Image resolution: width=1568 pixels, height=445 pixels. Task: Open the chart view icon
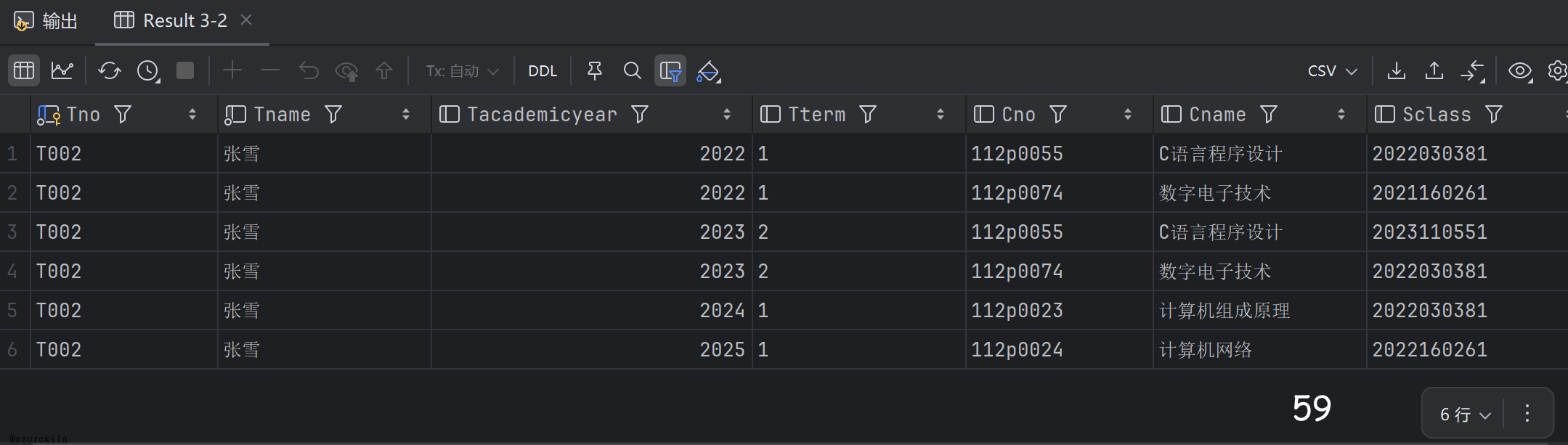(x=62, y=70)
